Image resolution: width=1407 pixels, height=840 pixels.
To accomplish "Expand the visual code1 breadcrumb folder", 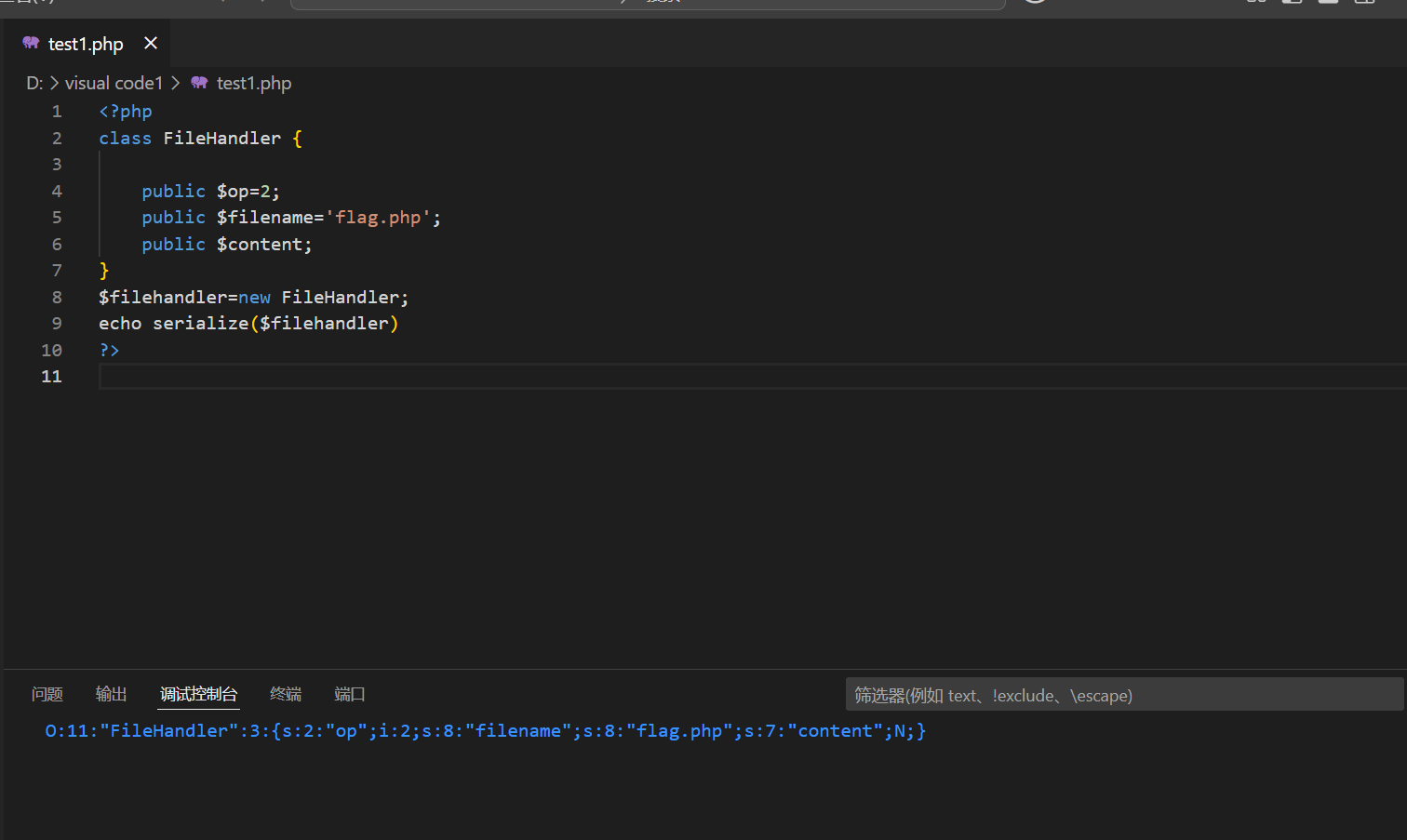I will click(x=114, y=83).
